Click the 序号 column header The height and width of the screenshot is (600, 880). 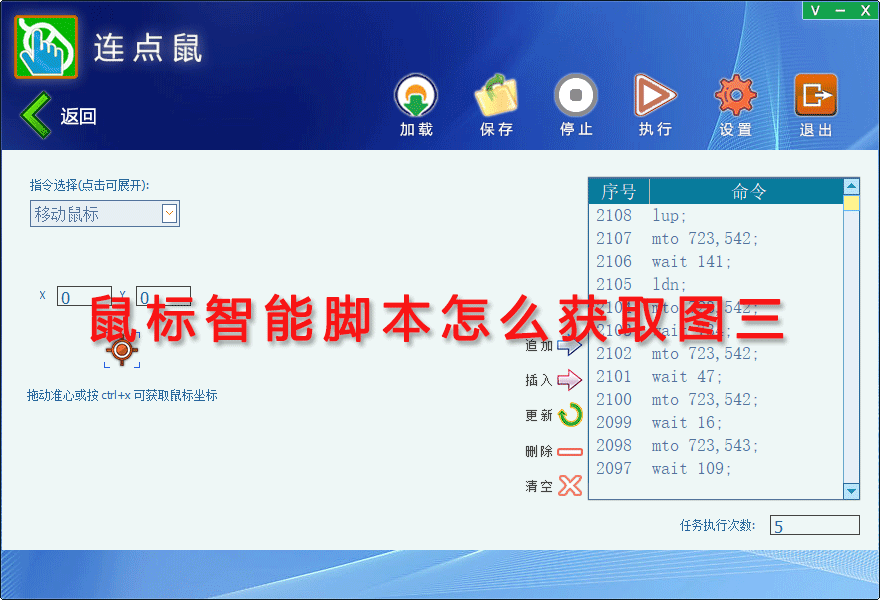[x=619, y=191]
